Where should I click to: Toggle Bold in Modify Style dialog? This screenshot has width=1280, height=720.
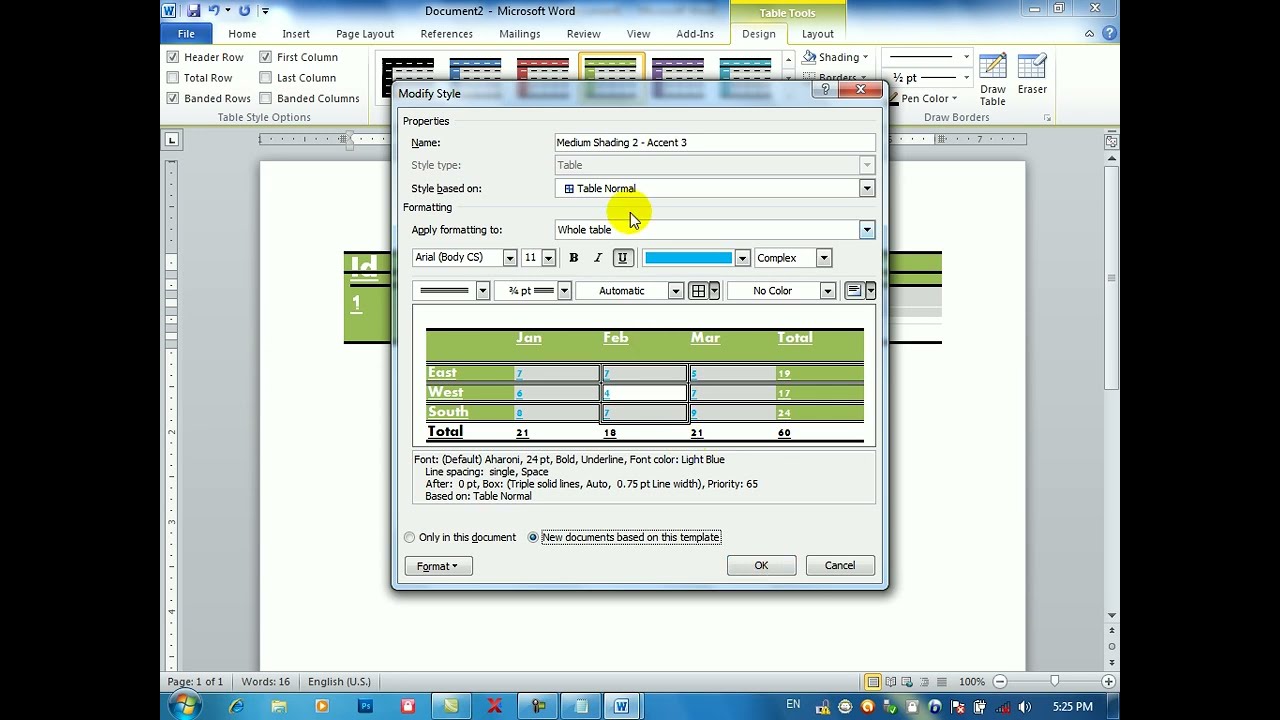(x=573, y=258)
